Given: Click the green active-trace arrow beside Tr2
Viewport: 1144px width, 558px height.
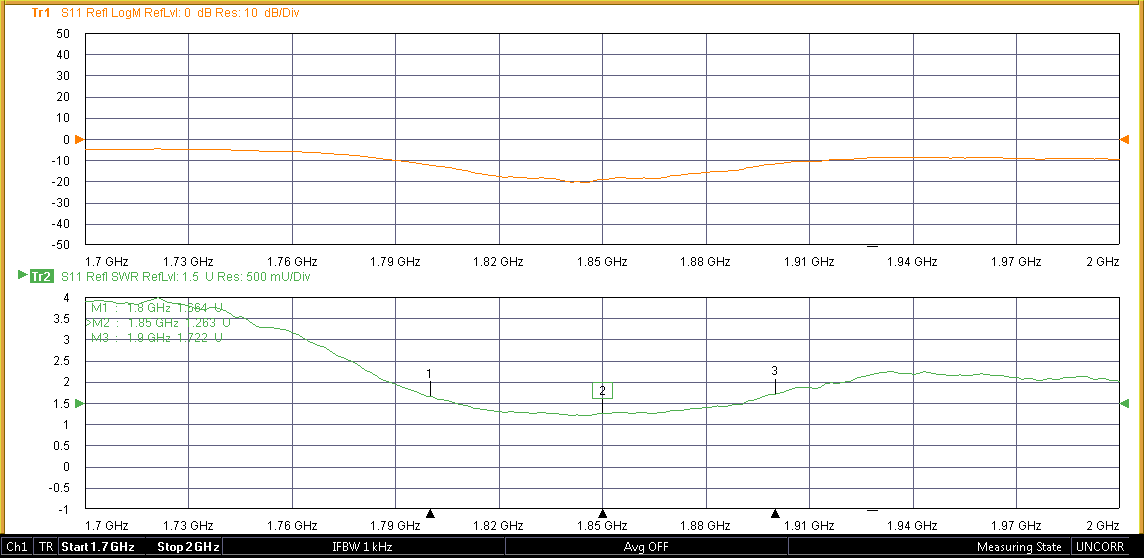Looking at the screenshot, I should coord(21,276).
